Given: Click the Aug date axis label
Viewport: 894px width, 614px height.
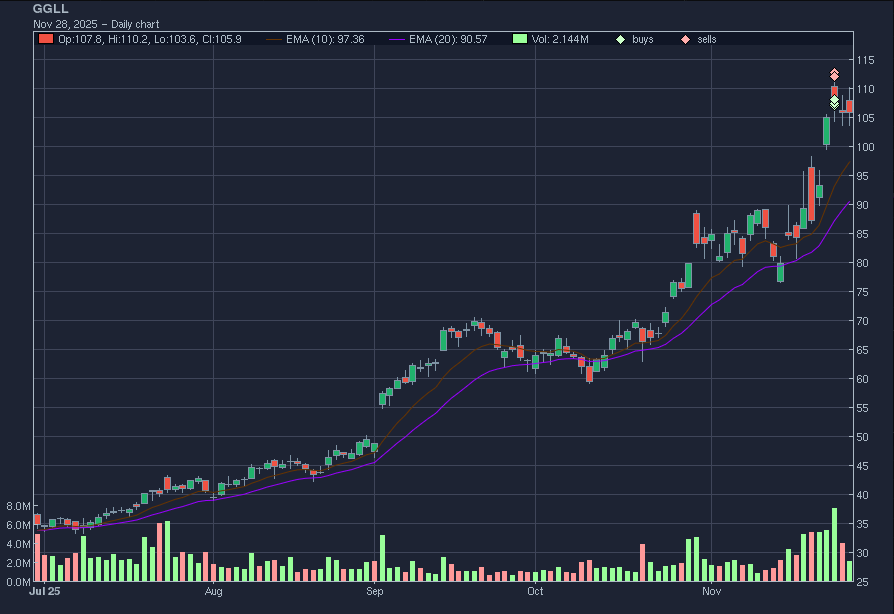Looking at the screenshot, I should 213,591.
